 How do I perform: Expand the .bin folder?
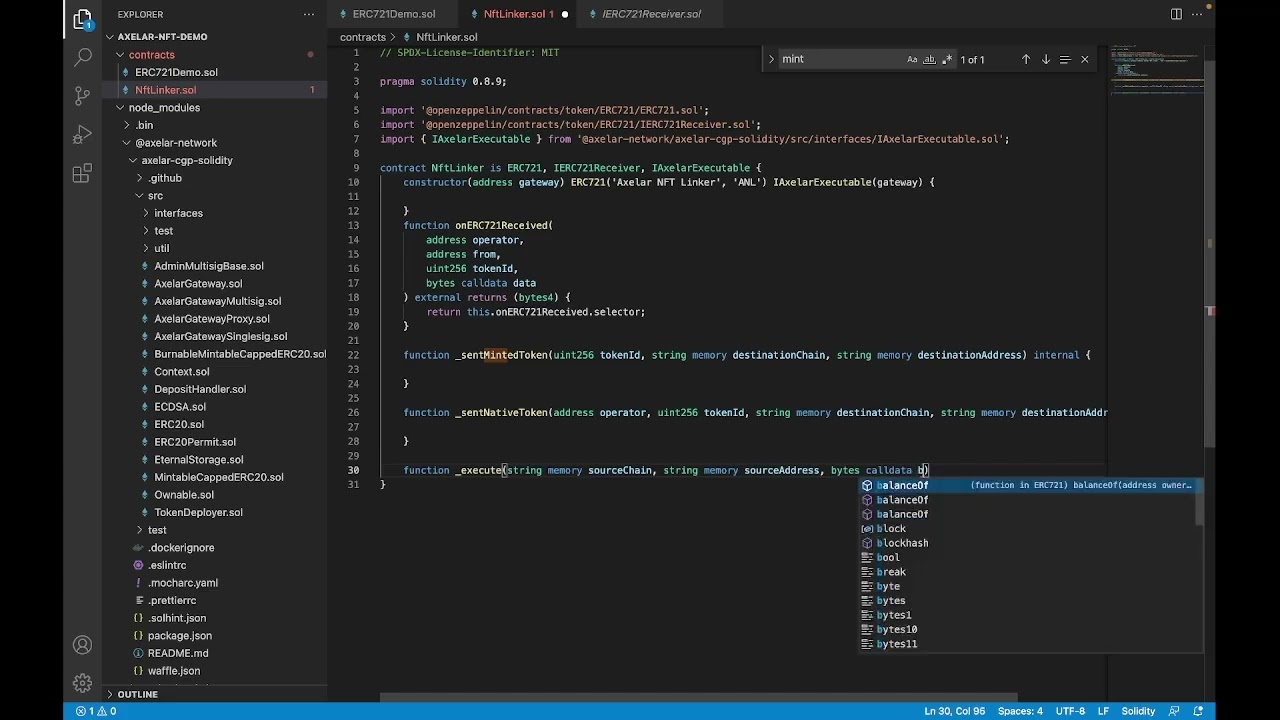click(145, 125)
